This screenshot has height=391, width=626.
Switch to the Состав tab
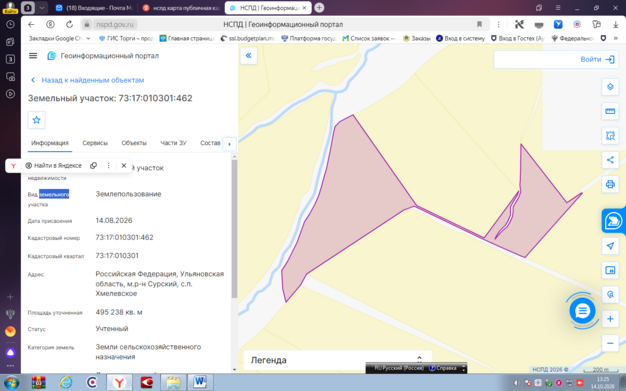pos(210,143)
